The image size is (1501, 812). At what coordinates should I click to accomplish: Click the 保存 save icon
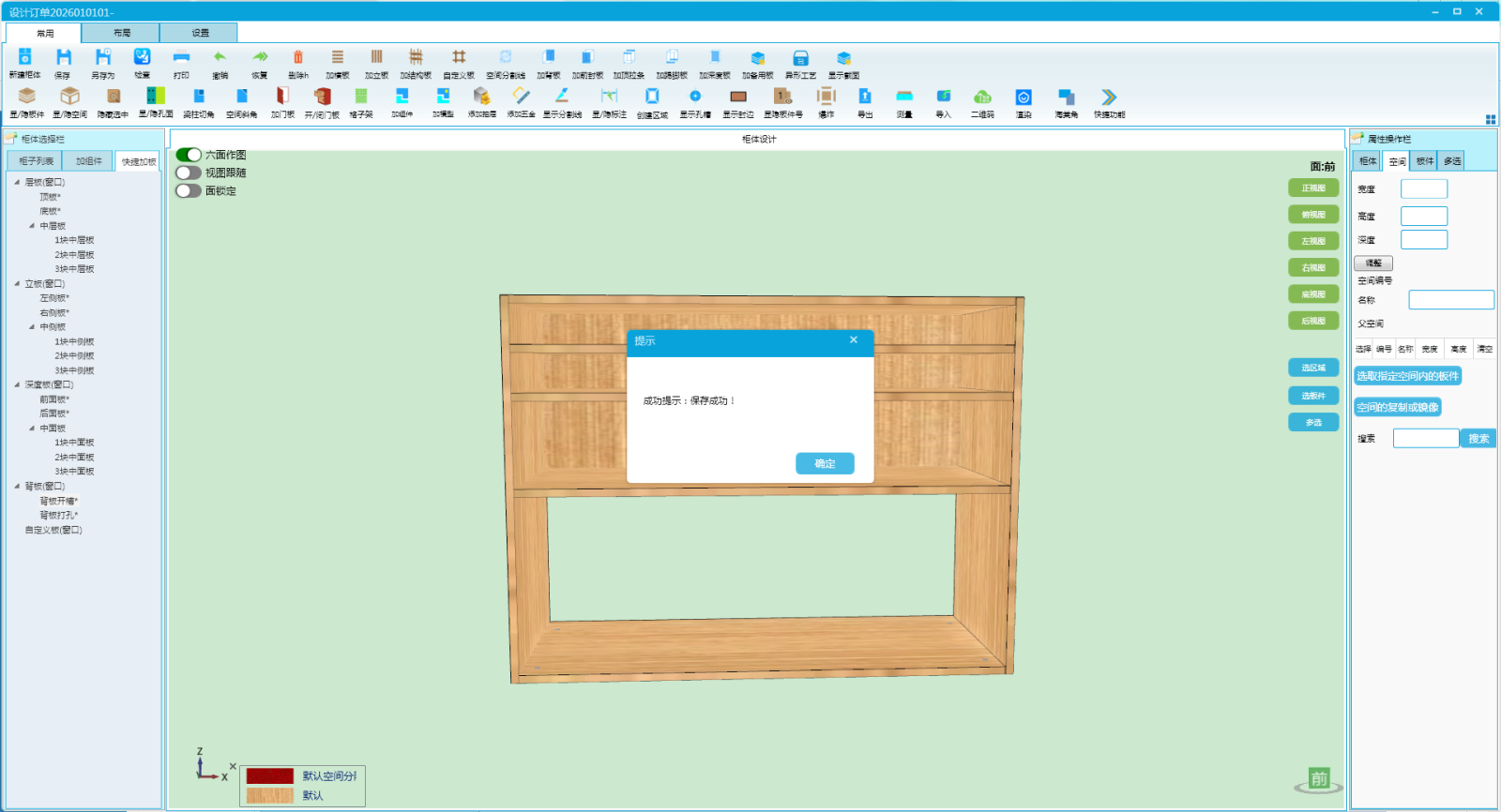63,58
